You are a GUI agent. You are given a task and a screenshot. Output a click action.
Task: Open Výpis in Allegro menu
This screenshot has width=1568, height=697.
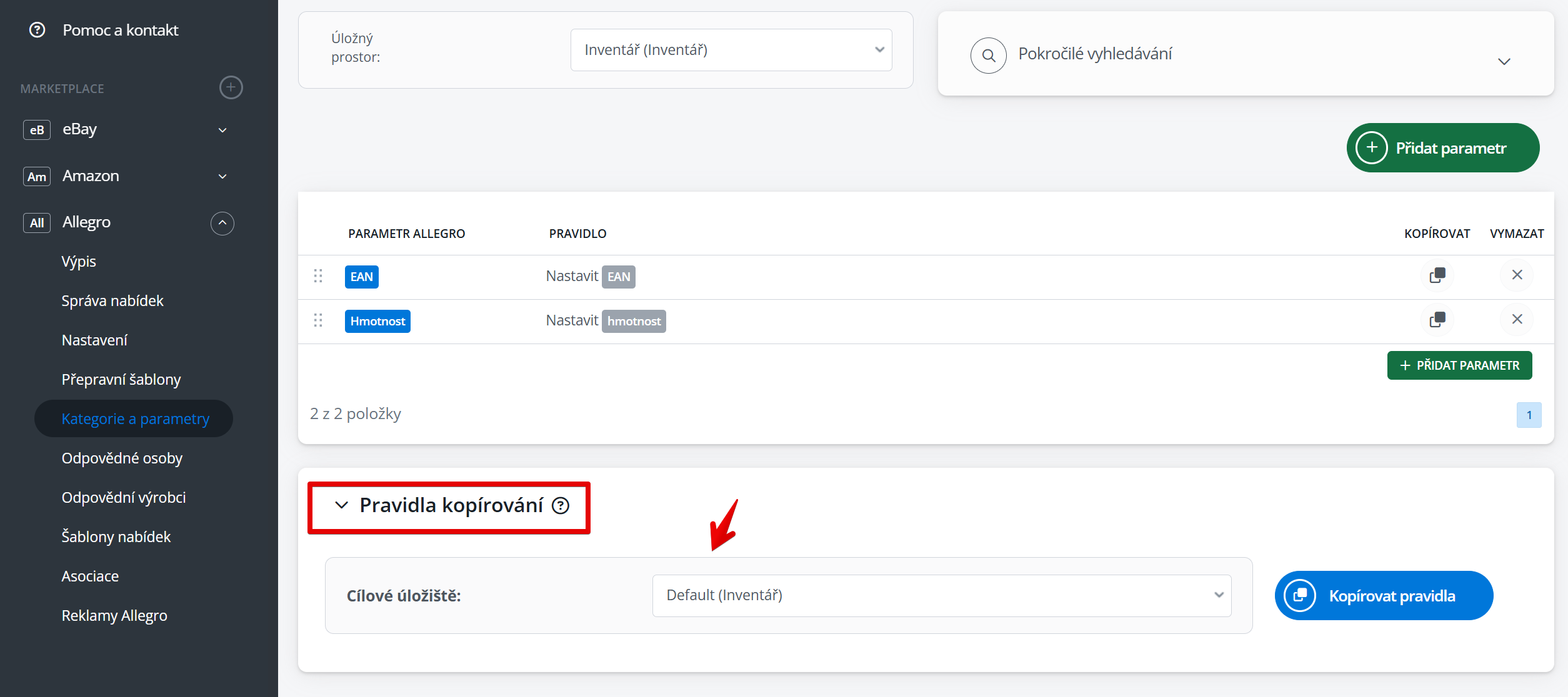click(79, 262)
